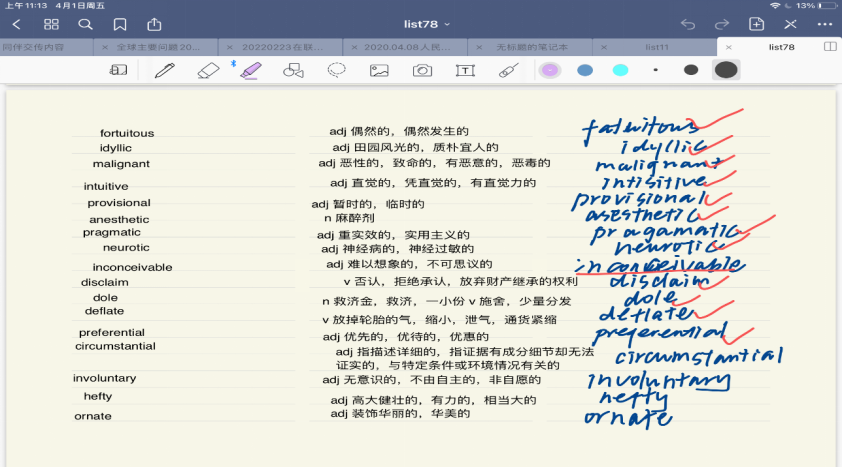Select the Camera tool
The height and width of the screenshot is (468, 842).
pos(423,70)
